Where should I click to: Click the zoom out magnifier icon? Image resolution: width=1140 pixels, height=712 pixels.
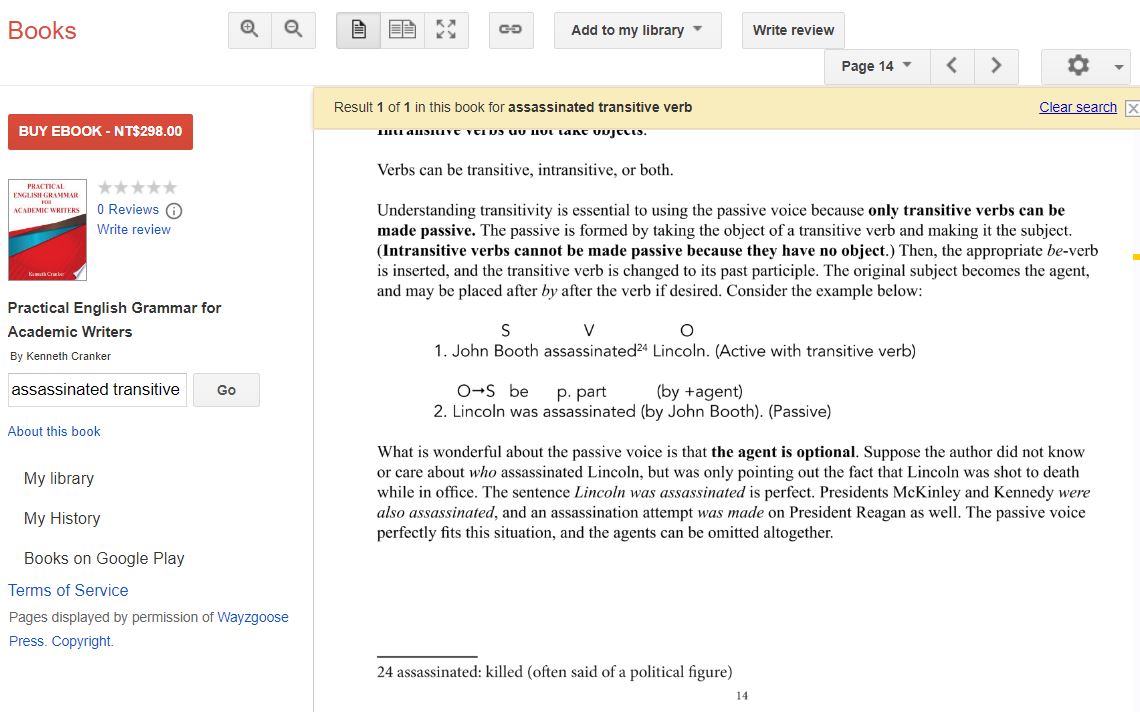(293, 30)
